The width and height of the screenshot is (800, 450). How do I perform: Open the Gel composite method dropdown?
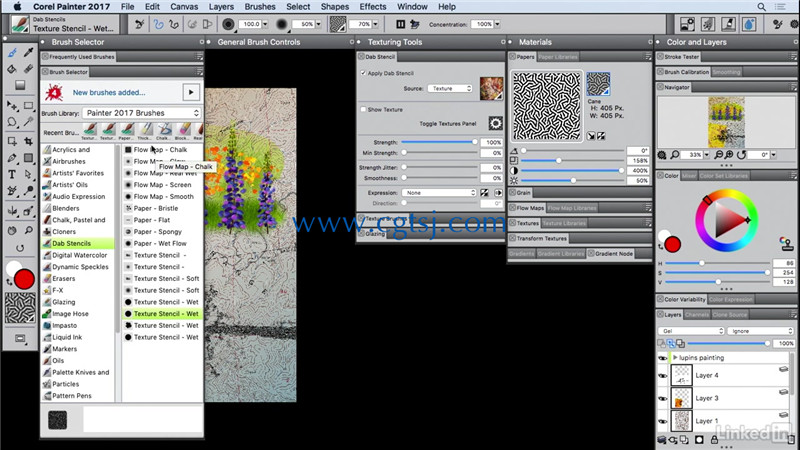[691, 331]
